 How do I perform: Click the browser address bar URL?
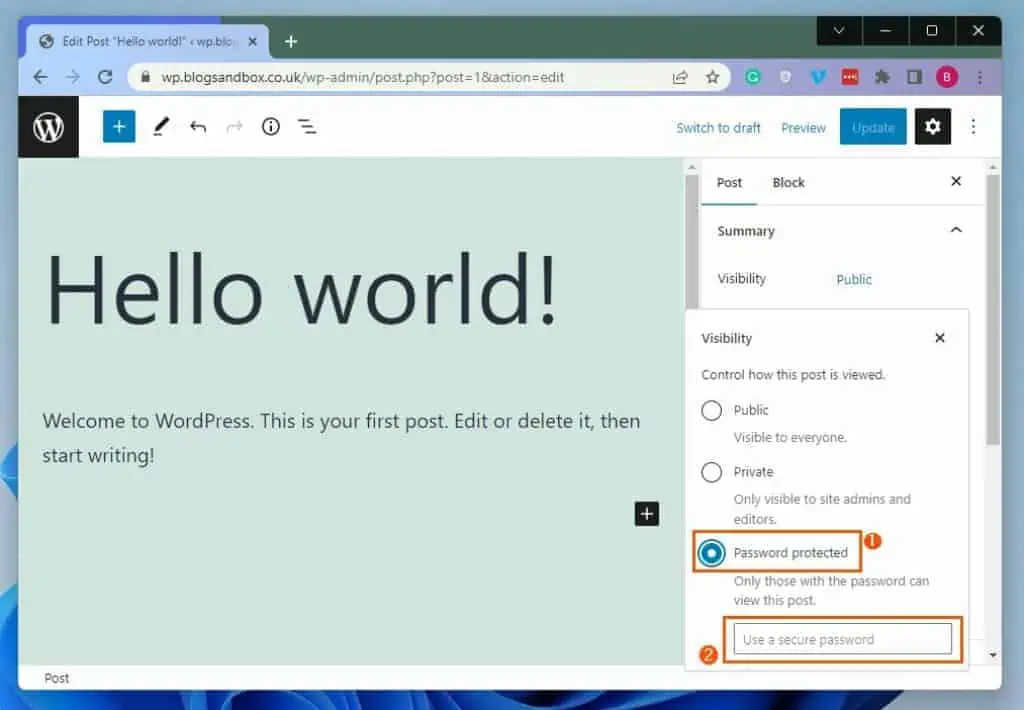362,77
